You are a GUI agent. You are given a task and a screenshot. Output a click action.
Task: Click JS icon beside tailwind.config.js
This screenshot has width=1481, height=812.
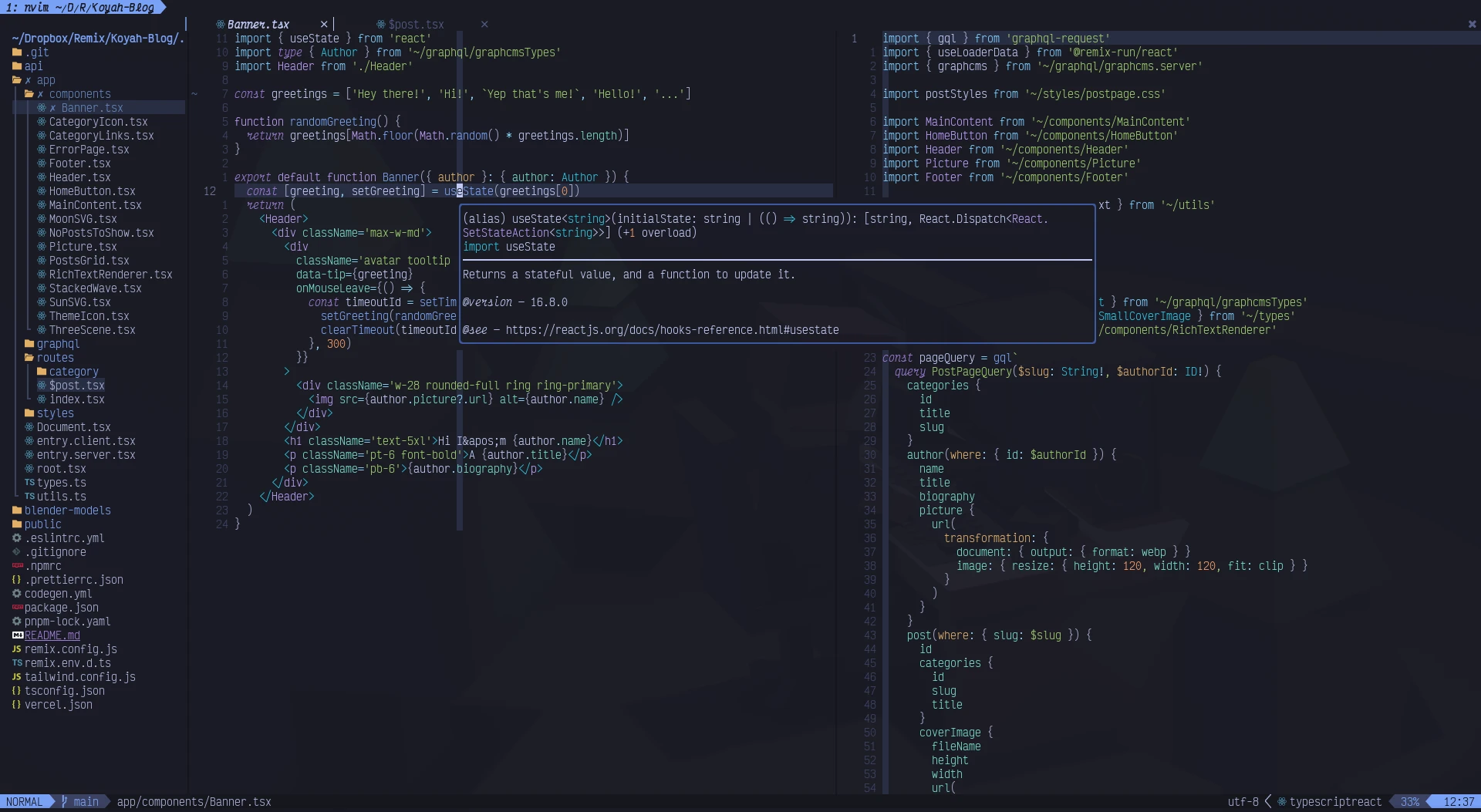point(17,677)
